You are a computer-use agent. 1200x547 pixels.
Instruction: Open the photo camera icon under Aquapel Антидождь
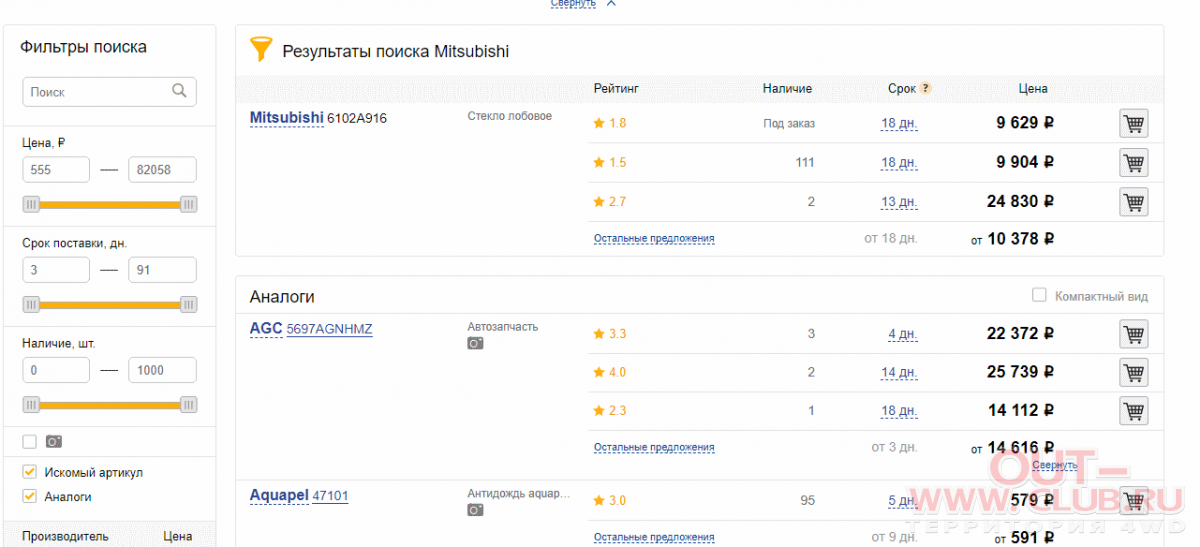coord(475,510)
